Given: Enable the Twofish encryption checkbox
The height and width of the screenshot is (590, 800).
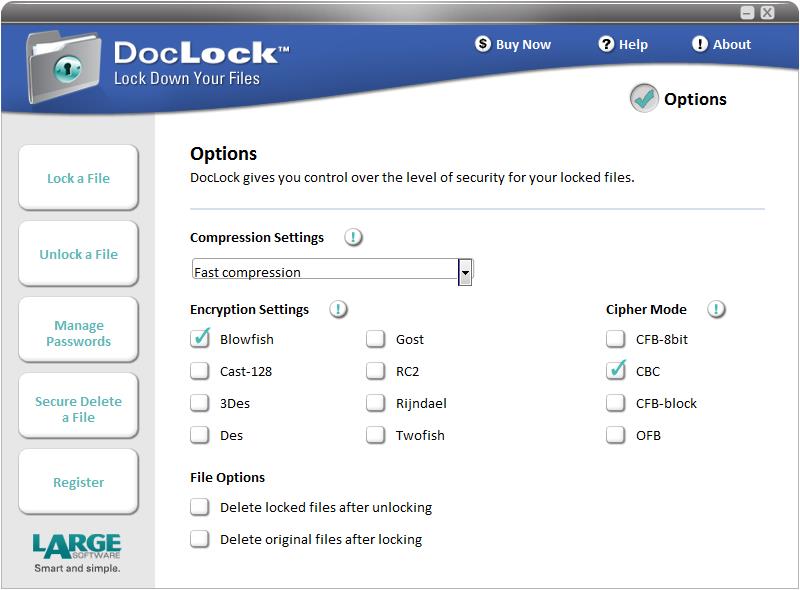Looking at the screenshot, I should point(376,435).
